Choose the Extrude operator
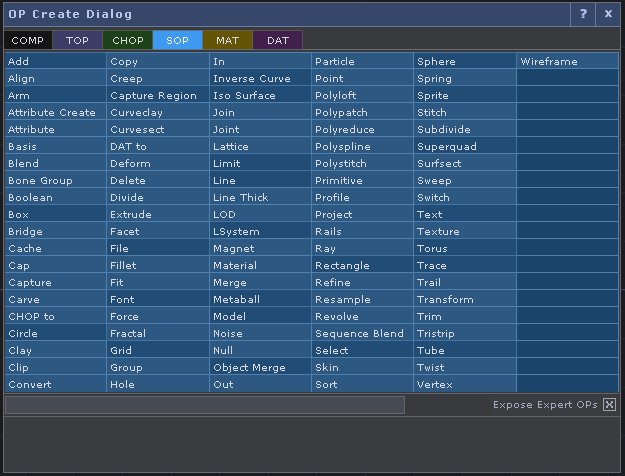625x476 pixels. 157,214
